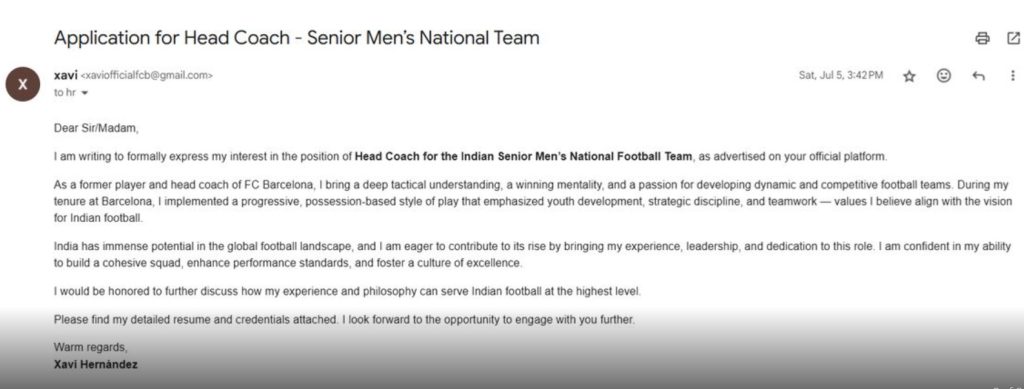Image resolution: width=1024 pixels, height=389 pixels.
Task: Click paragraph starting 'As a former player'
Action: pyautogui.click(x=533, y=202)
